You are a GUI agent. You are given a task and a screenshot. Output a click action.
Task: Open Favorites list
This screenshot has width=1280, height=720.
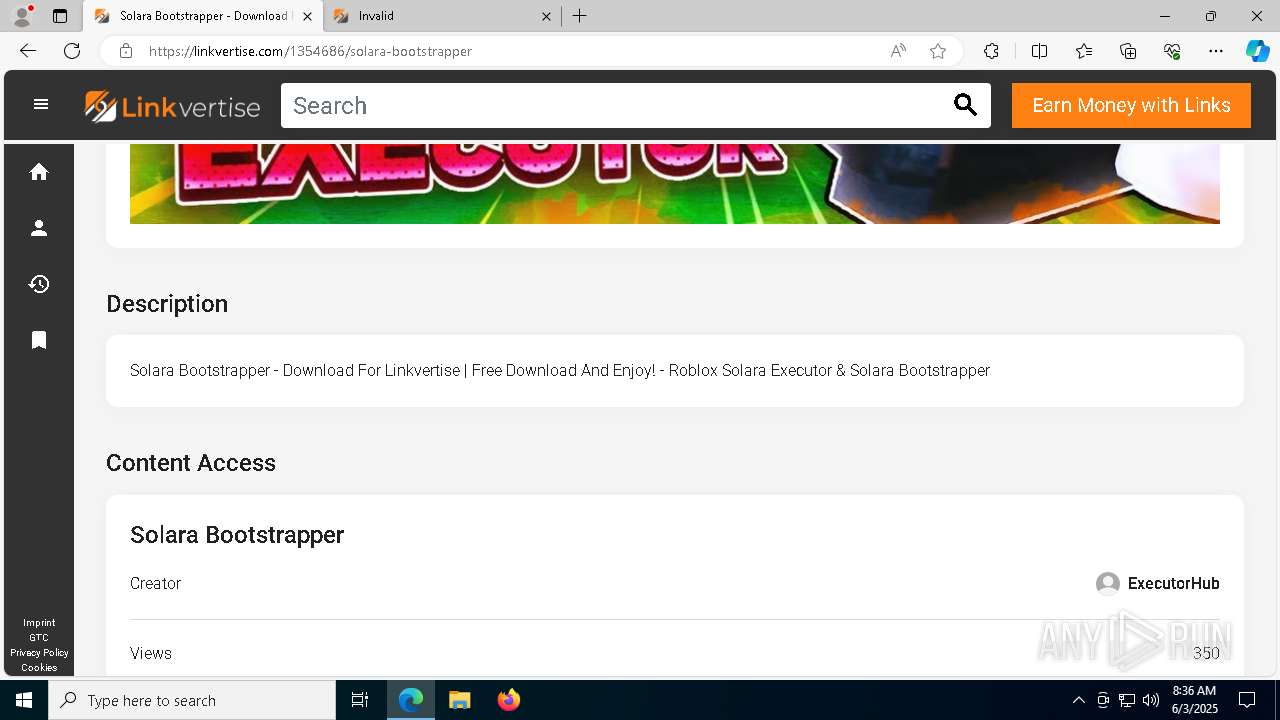1084,51
